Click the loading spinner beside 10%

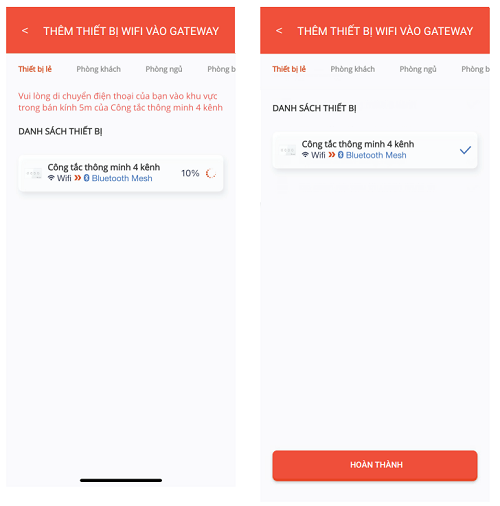point(211,173)
